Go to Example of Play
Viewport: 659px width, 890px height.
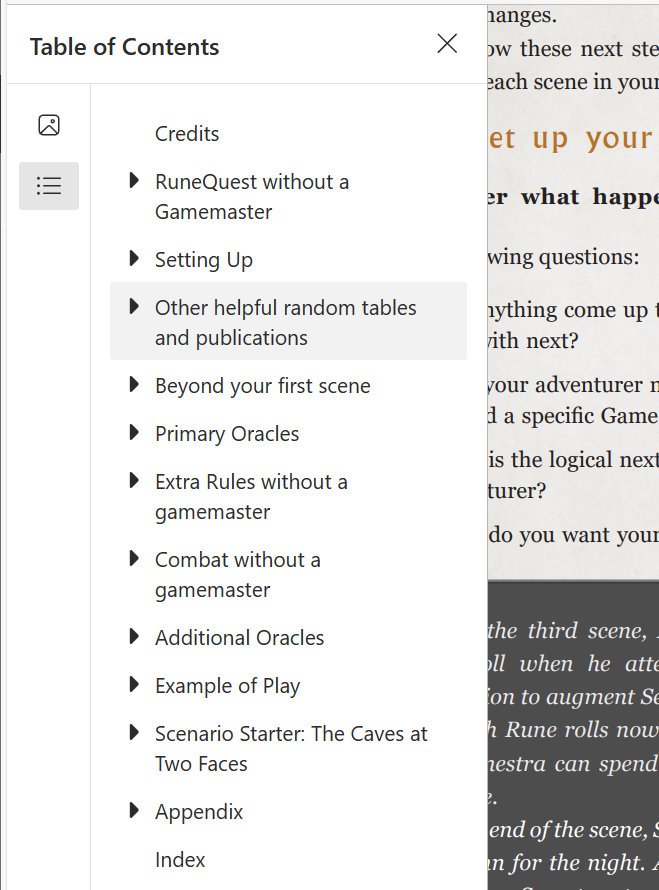point(228,686)
